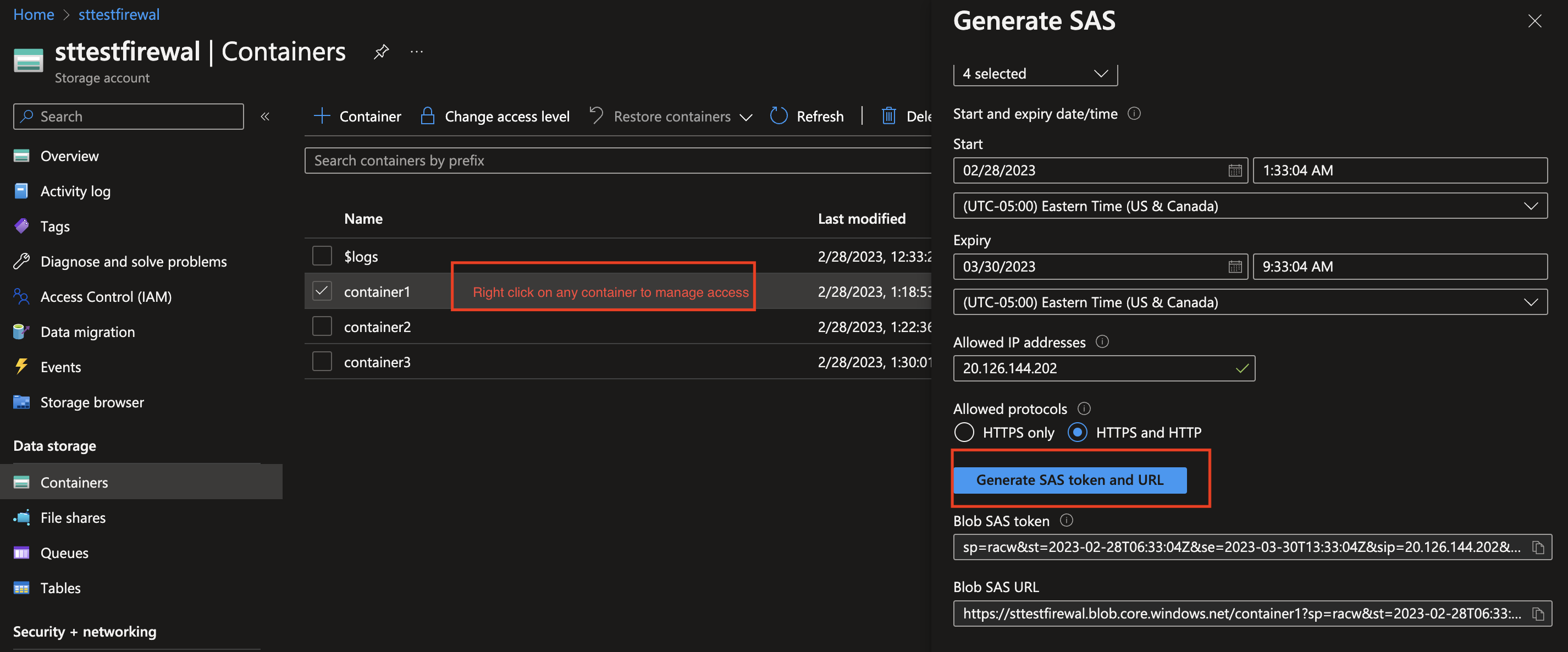Viewport: 1568px width, 652px height.
Task: Click Generate SAS token and URL
Action: pos(1069,480)
